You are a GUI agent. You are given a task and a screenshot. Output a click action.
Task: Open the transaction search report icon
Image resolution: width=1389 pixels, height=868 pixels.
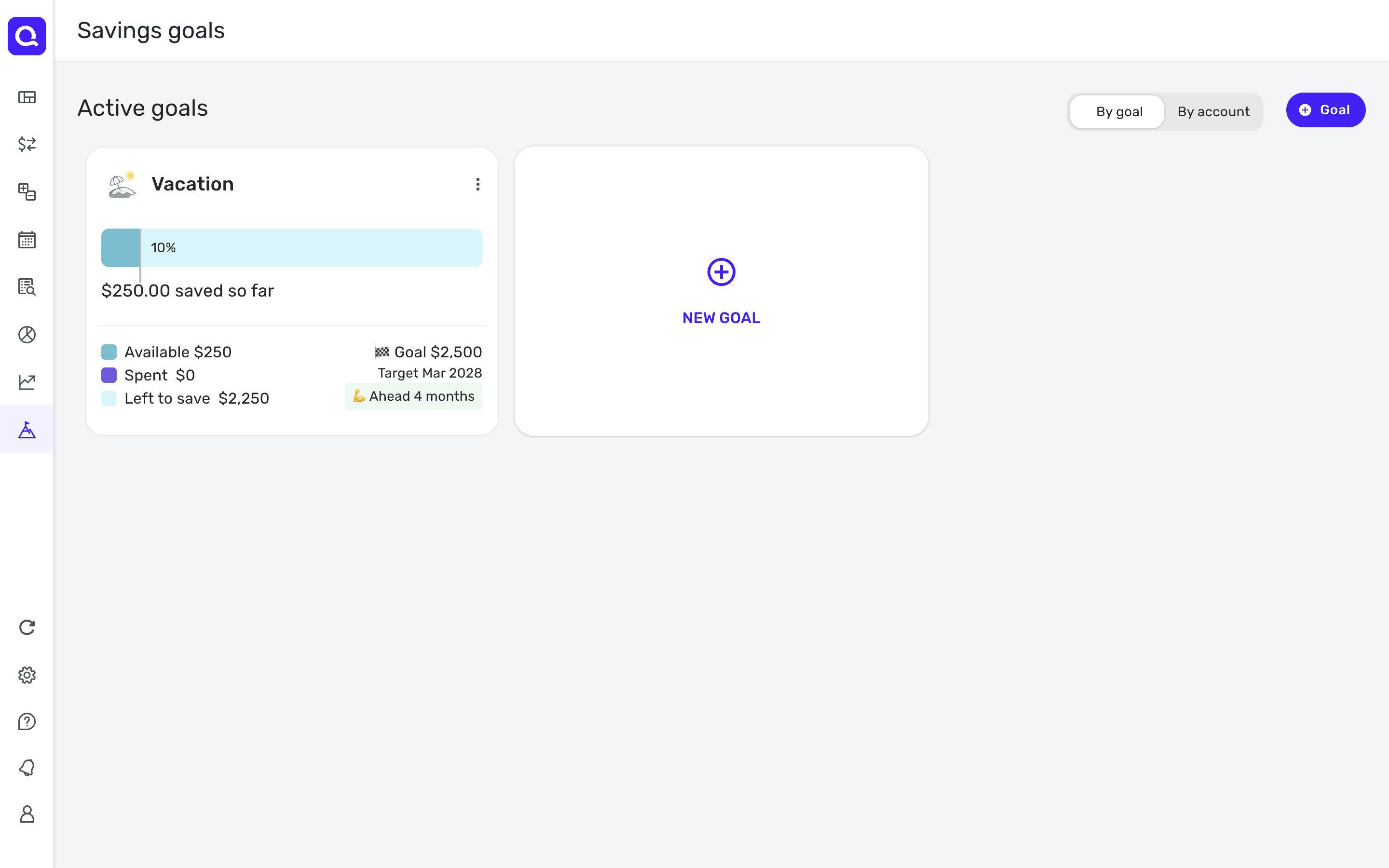27,286
